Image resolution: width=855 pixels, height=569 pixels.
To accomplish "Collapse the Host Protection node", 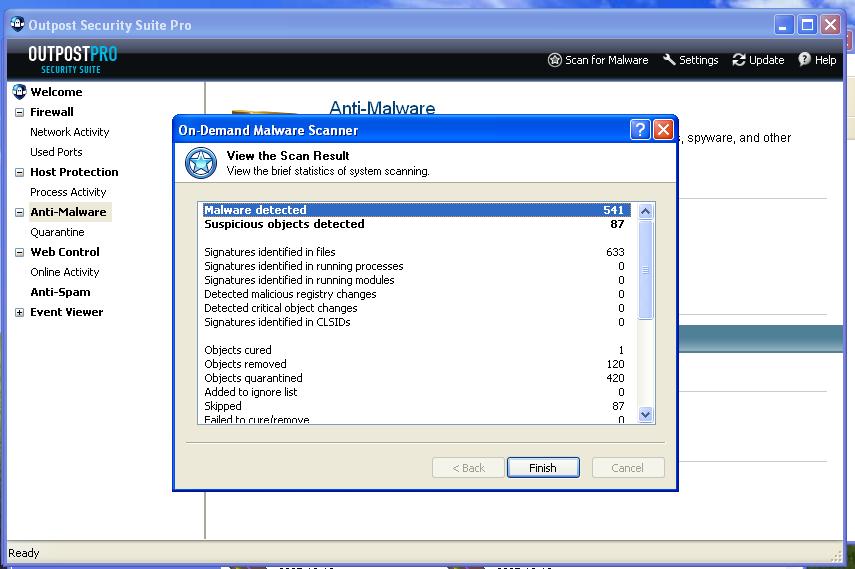I will [x=20, y=172].
